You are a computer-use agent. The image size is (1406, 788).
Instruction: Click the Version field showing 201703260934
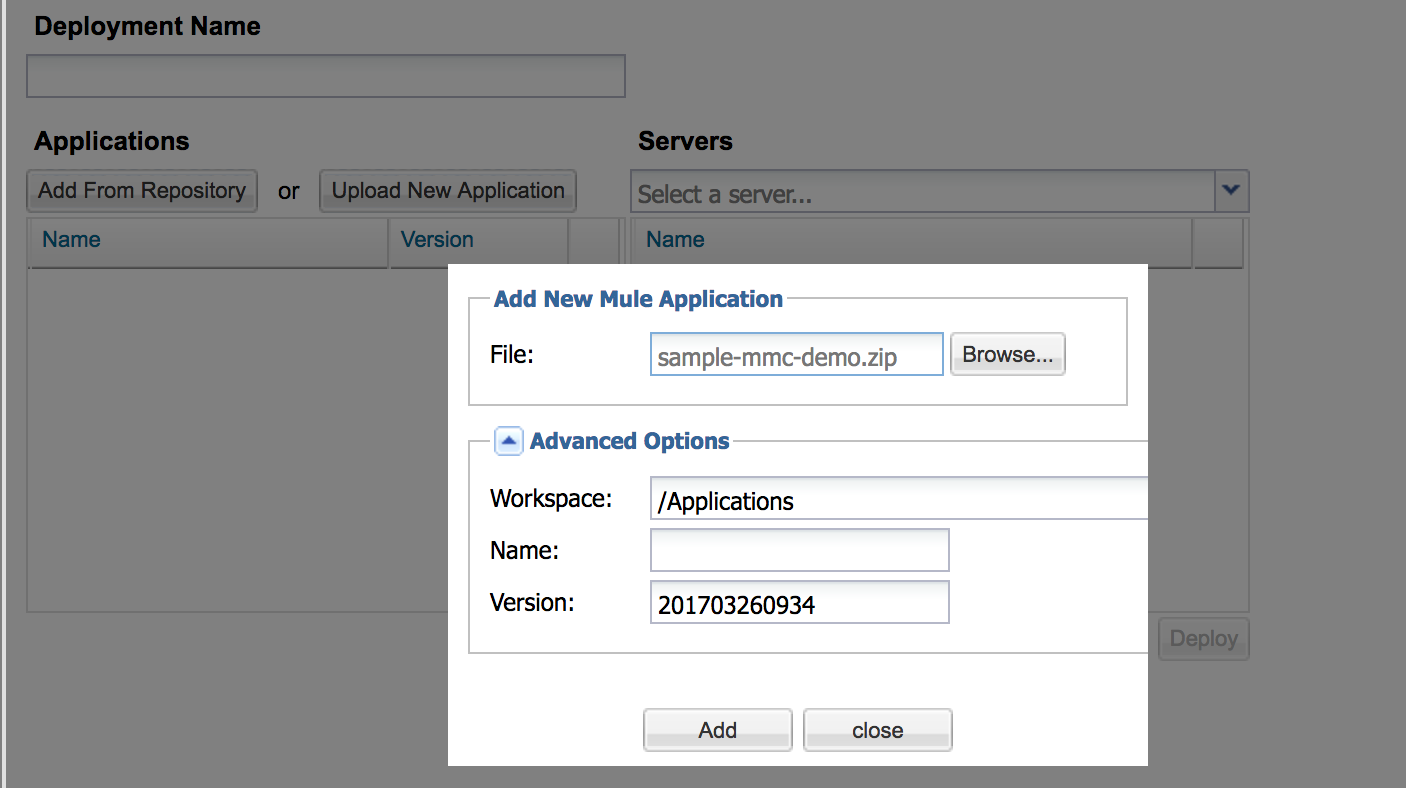click(x=799, y=603)
